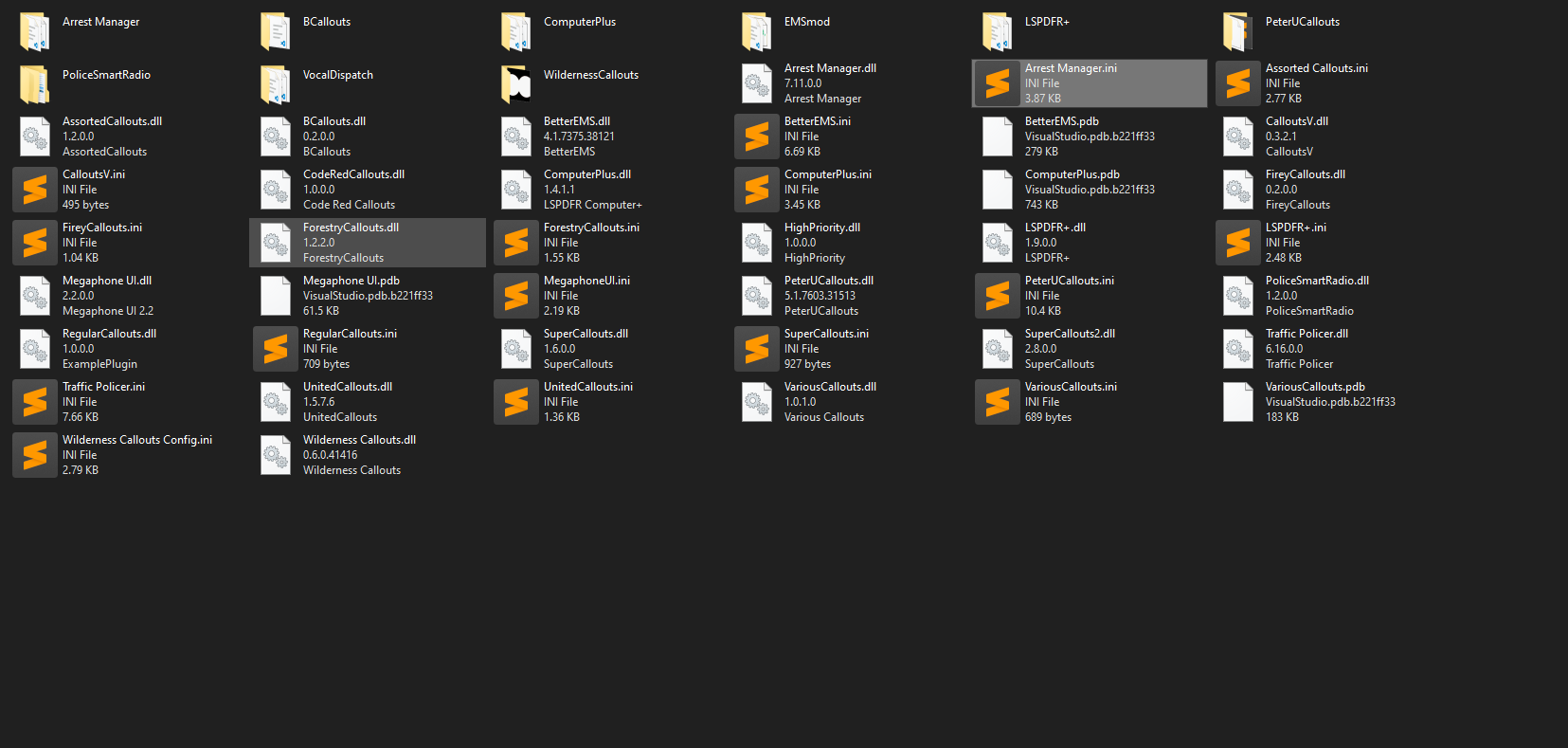Select the VariousCallouts.pdb blank file icon

click(x=1238, y=402)
